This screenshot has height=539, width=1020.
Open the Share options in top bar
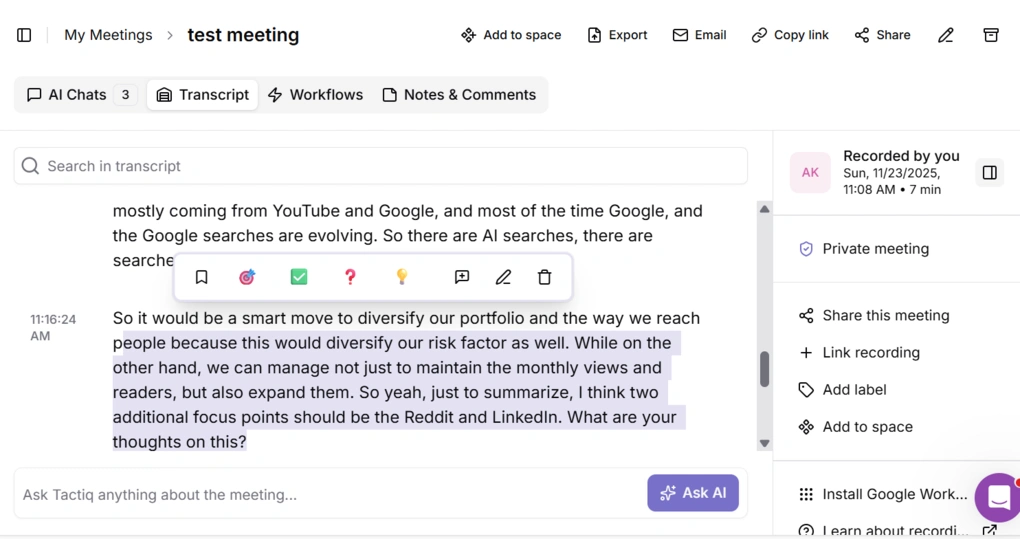click(882, 35)
